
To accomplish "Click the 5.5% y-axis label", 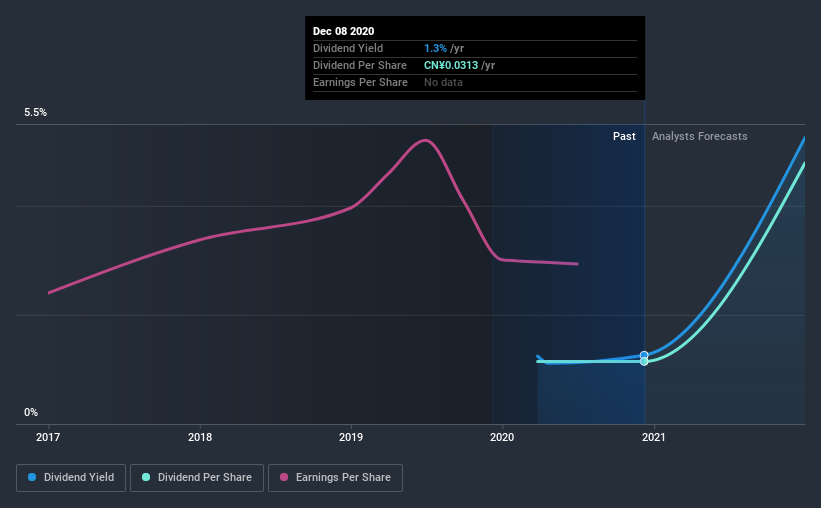I will (36, 113).
